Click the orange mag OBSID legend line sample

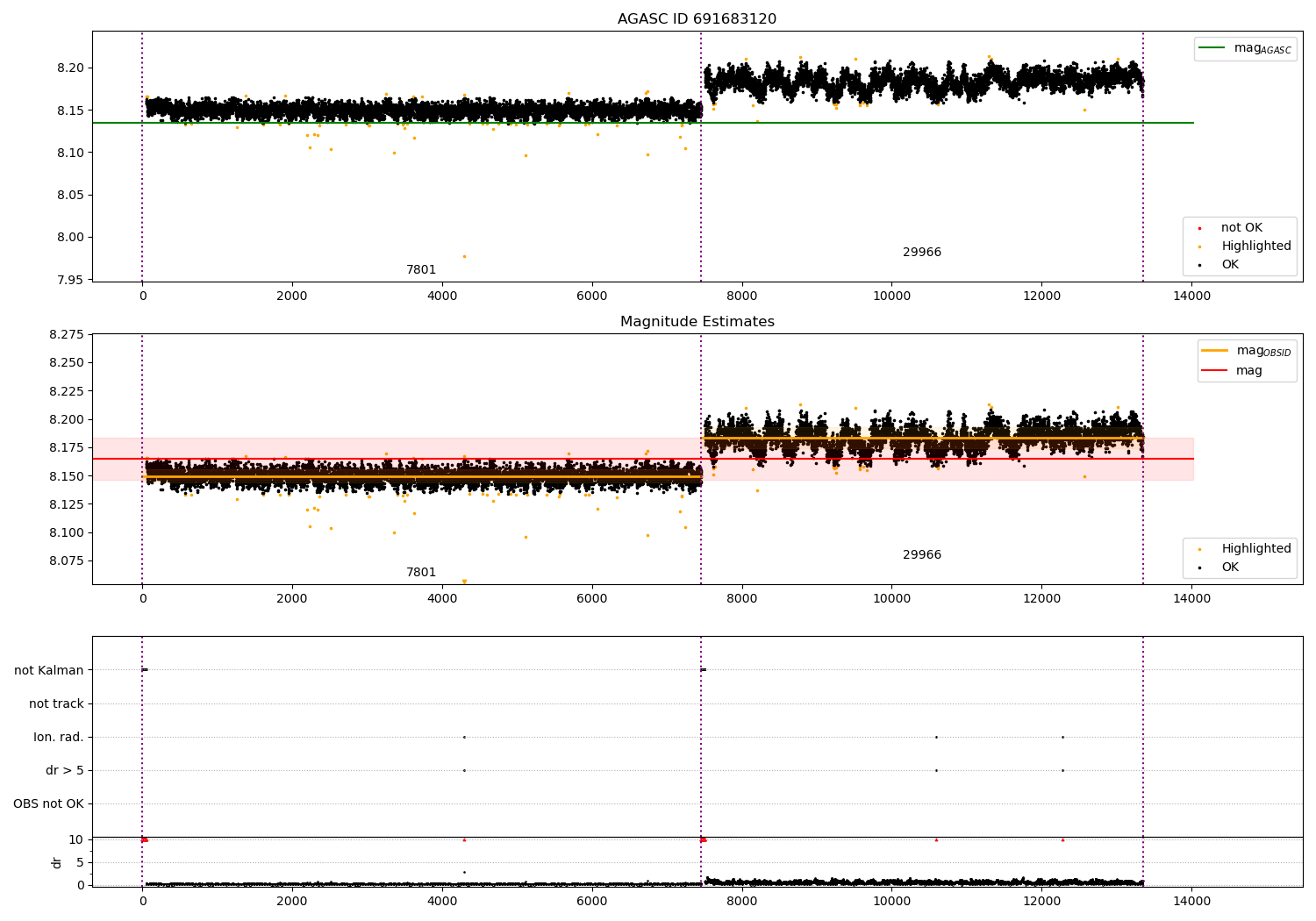pyautogui.click(x=1214, y=351)
